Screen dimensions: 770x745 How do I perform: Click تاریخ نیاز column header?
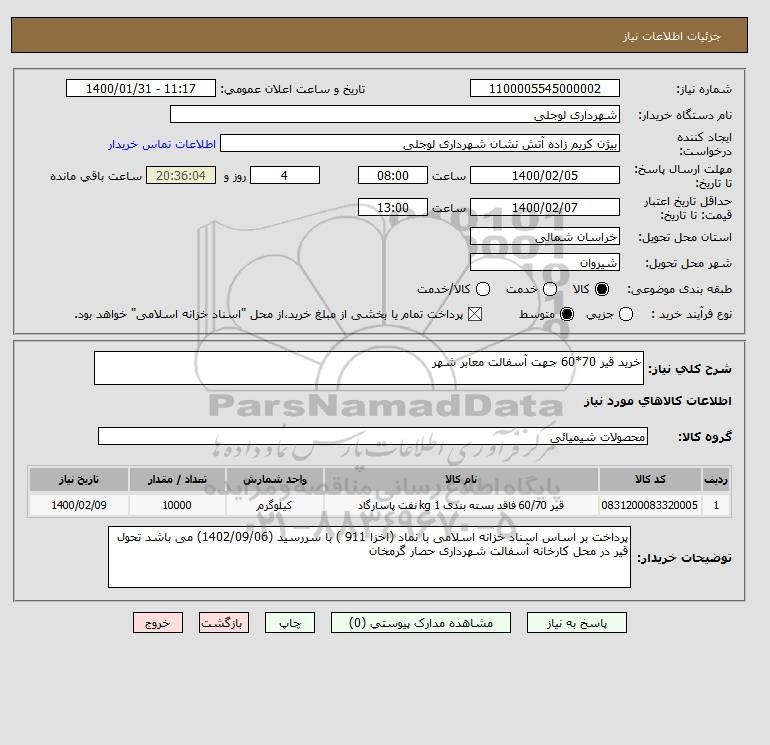click(x=79, y=479)
